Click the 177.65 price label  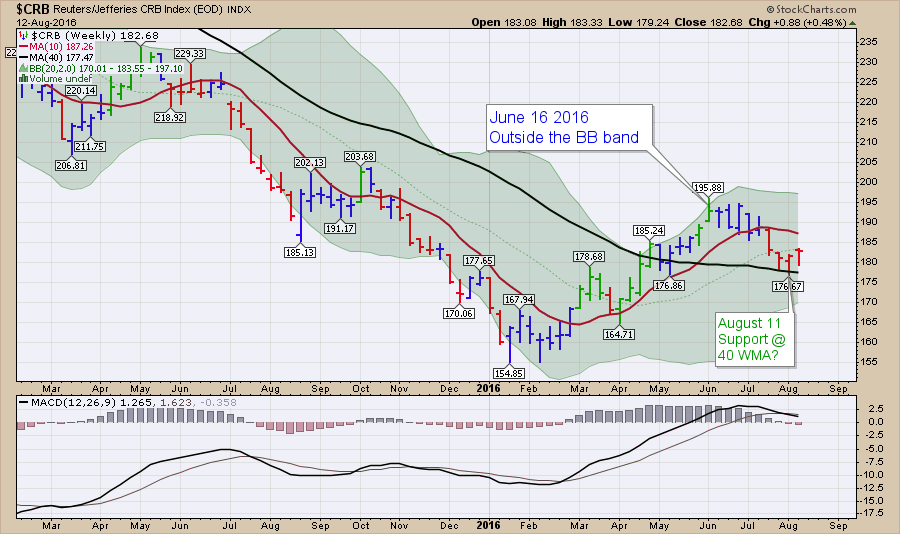pos(479,260)
